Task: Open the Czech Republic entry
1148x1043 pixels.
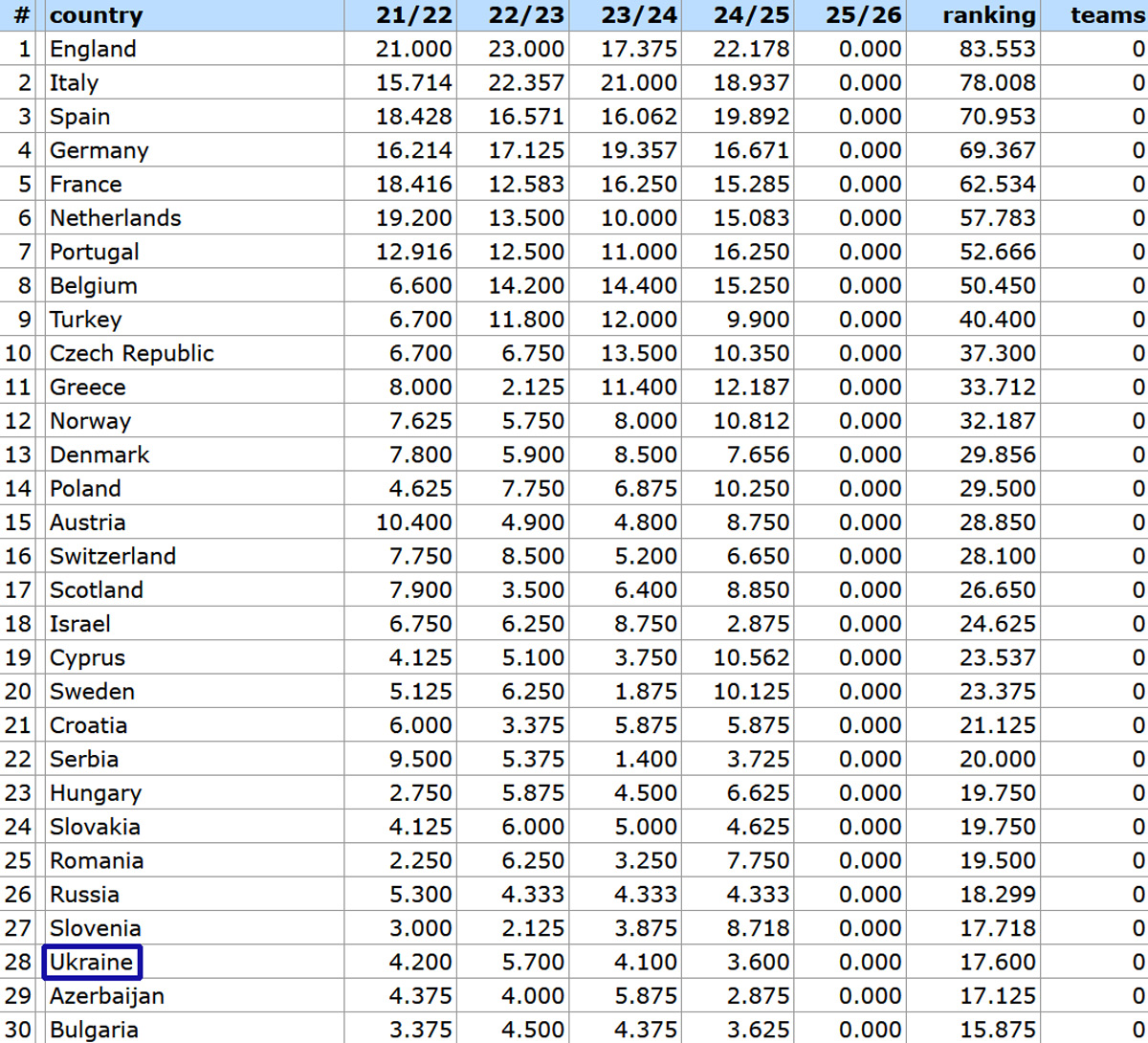Action: coord(132,353)
